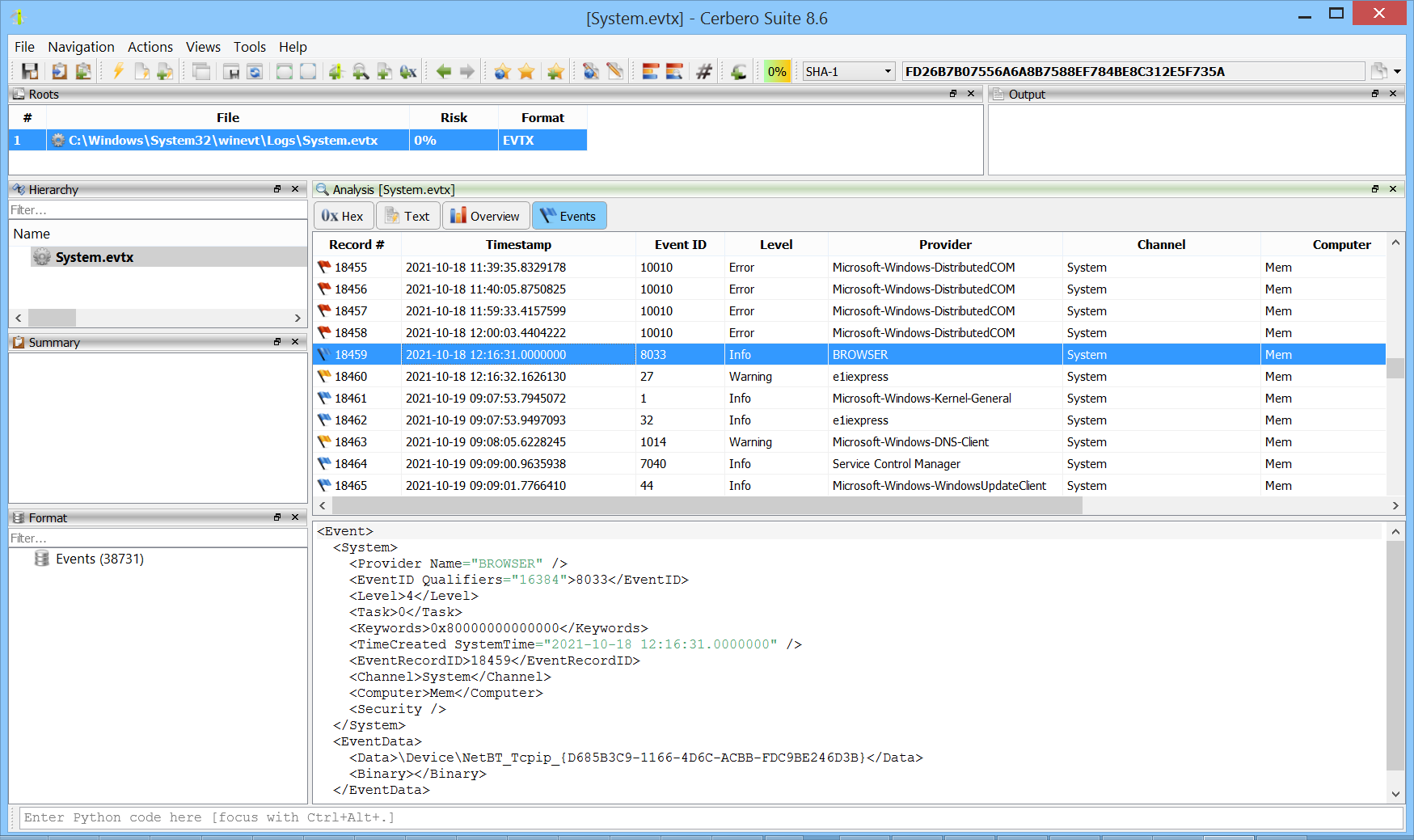The width and height of the screenshot is (1414, 840).
Task: Toggle floating of the Output panel
Action: tap(1375, 94)
